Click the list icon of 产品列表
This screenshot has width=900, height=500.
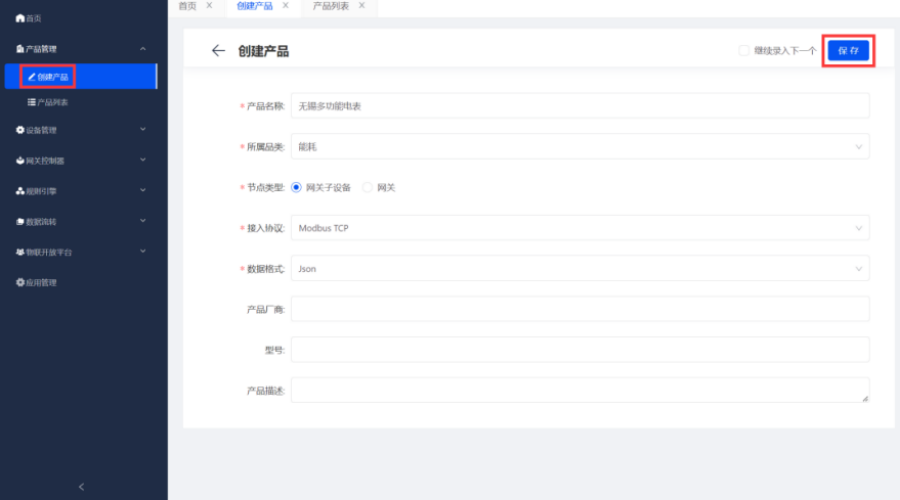pyautogui.click(x=32, y=102)
